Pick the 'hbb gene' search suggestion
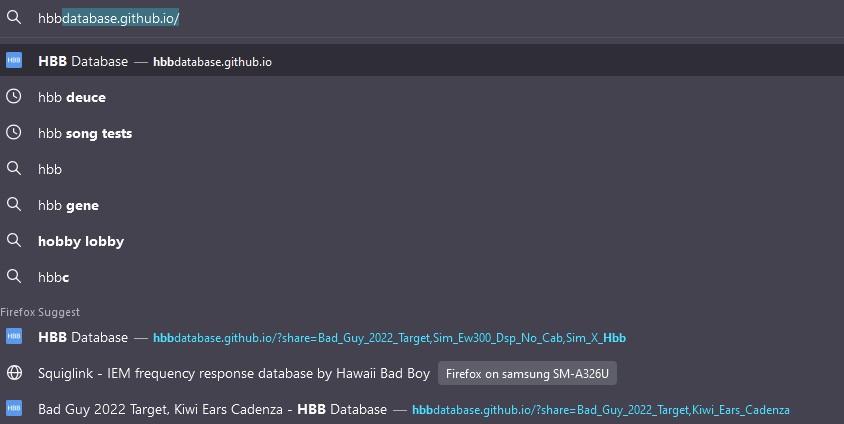844x424 pixels. click(422, 205)
